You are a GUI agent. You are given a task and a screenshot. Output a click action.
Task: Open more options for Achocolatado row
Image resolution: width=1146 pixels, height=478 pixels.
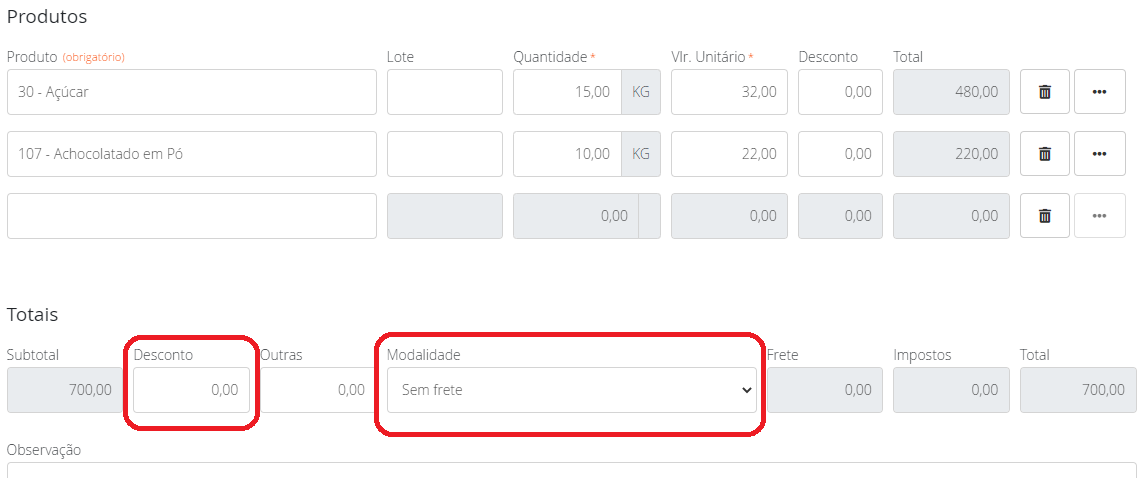(1099, 154)
